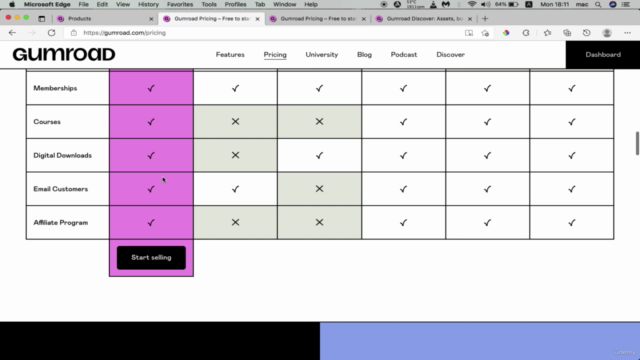This screenshot has width=640, height=360.
Task: Open the Help menu
Action: coord(311,4)
